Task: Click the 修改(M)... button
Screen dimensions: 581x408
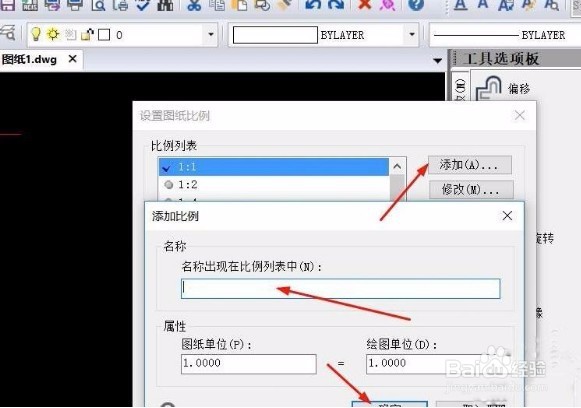Action: pos(471,190)
